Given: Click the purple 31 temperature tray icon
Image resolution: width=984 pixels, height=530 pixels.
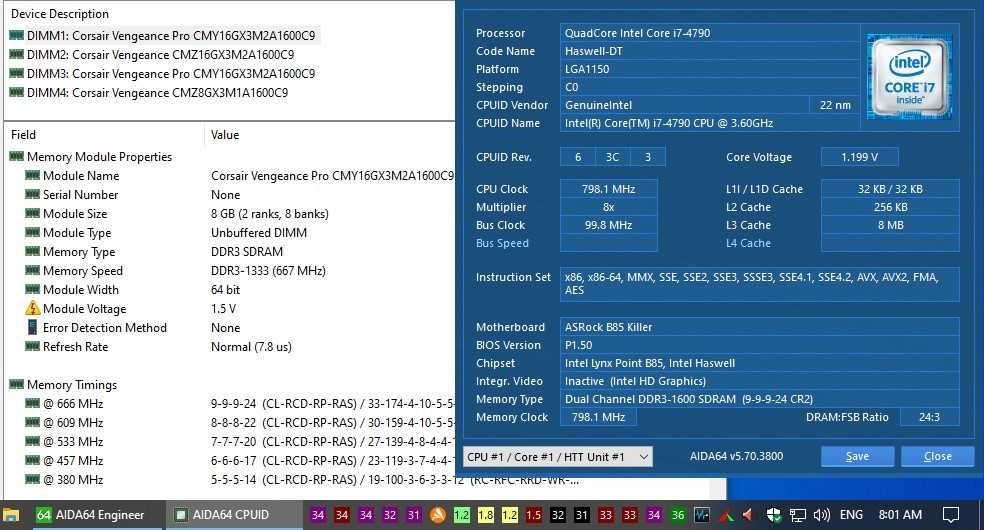Looking at the screenshot, I should [414, 515].
